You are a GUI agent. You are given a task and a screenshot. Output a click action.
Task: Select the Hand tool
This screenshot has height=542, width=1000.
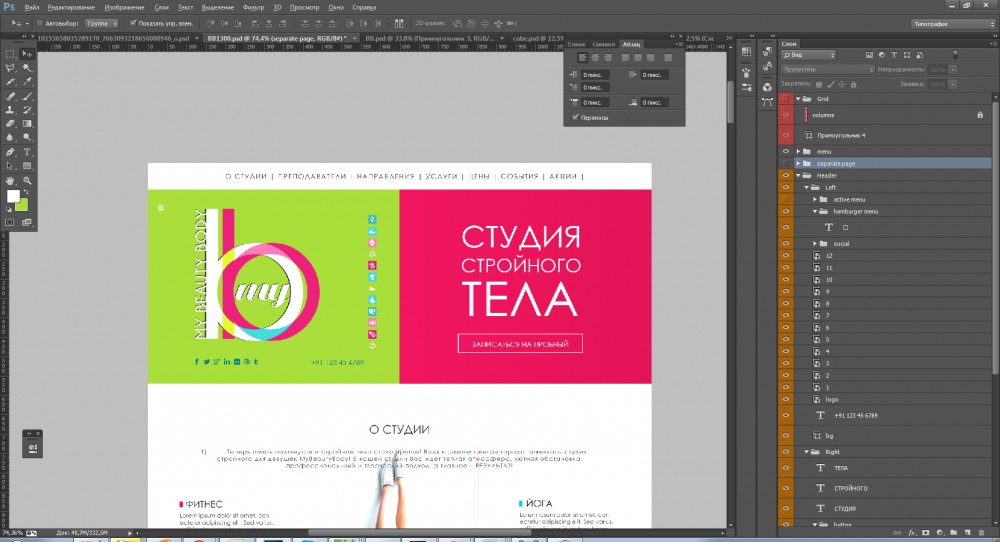pos(10,180)
